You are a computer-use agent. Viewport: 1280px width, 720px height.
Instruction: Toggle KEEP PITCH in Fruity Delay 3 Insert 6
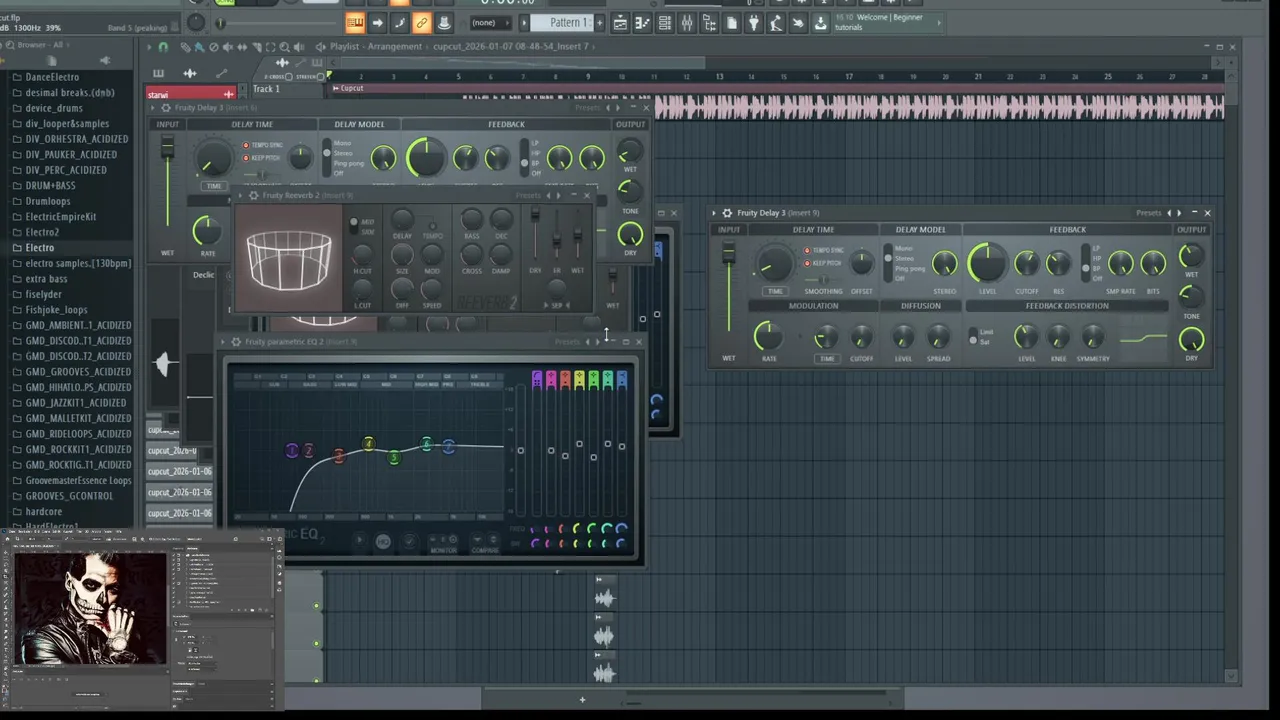click(246, 158)
